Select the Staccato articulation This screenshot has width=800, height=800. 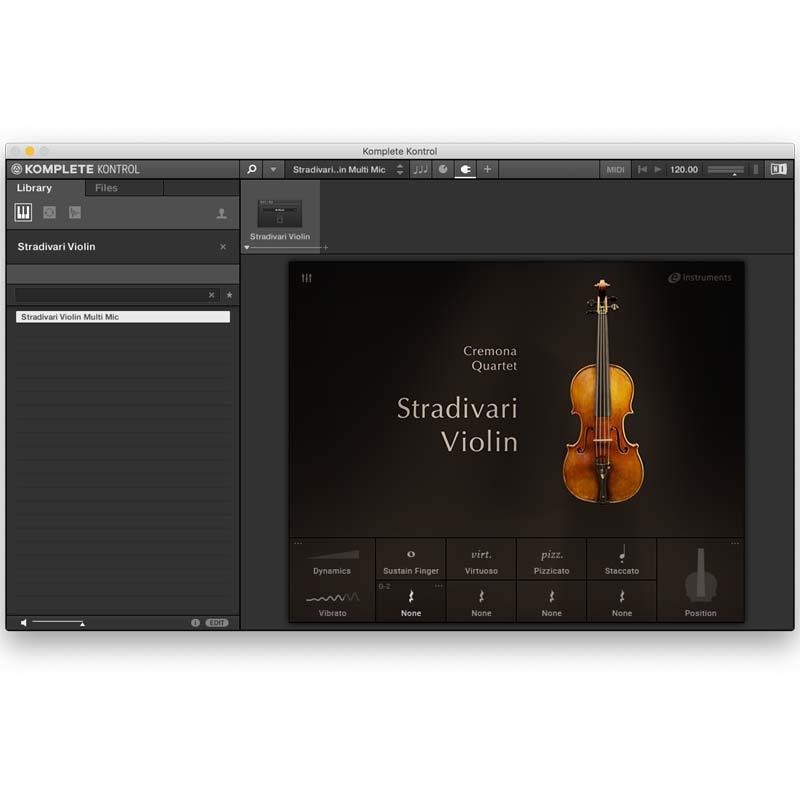click(621, 560)
